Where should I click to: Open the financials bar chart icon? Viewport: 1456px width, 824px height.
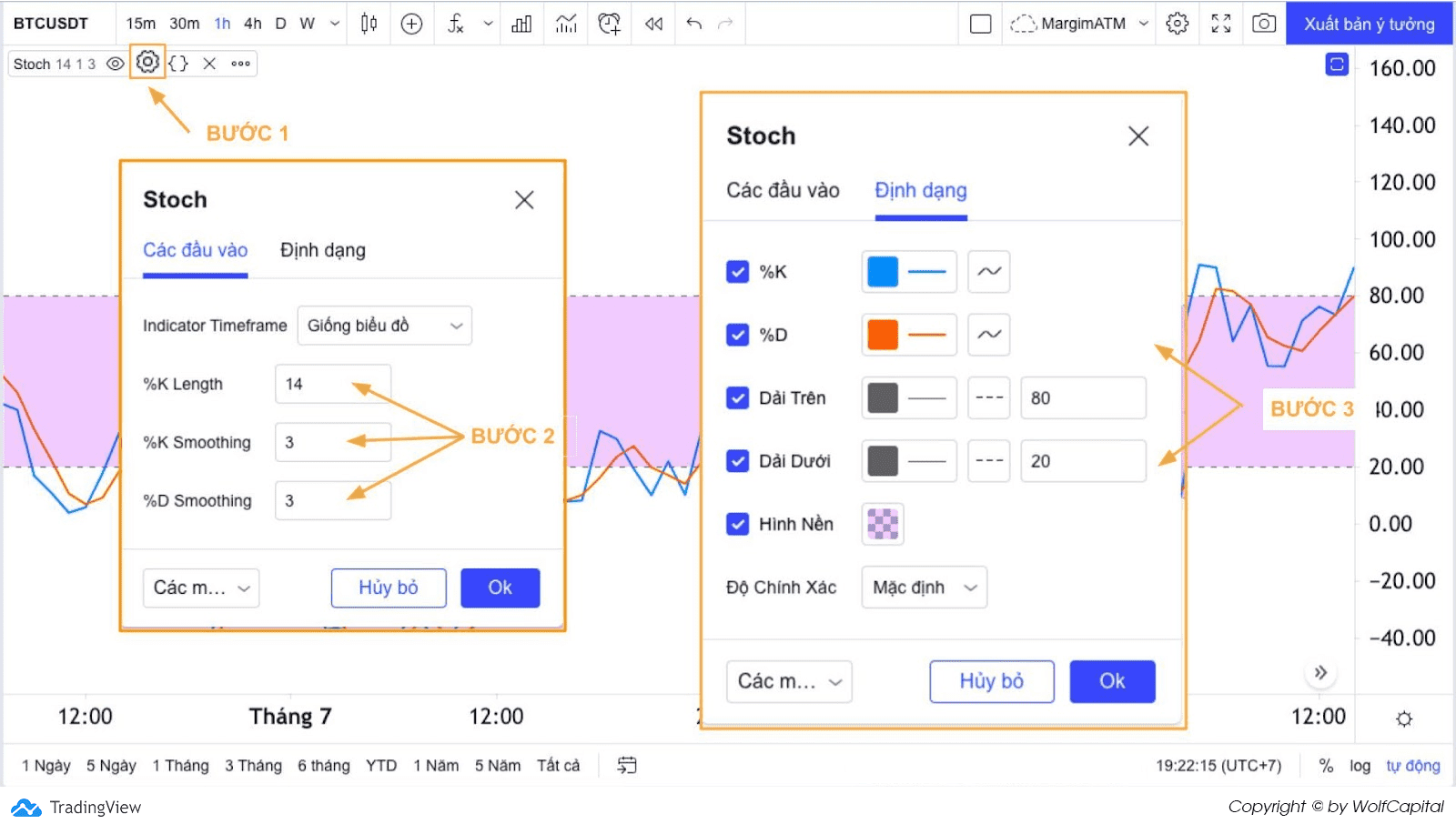521,24
